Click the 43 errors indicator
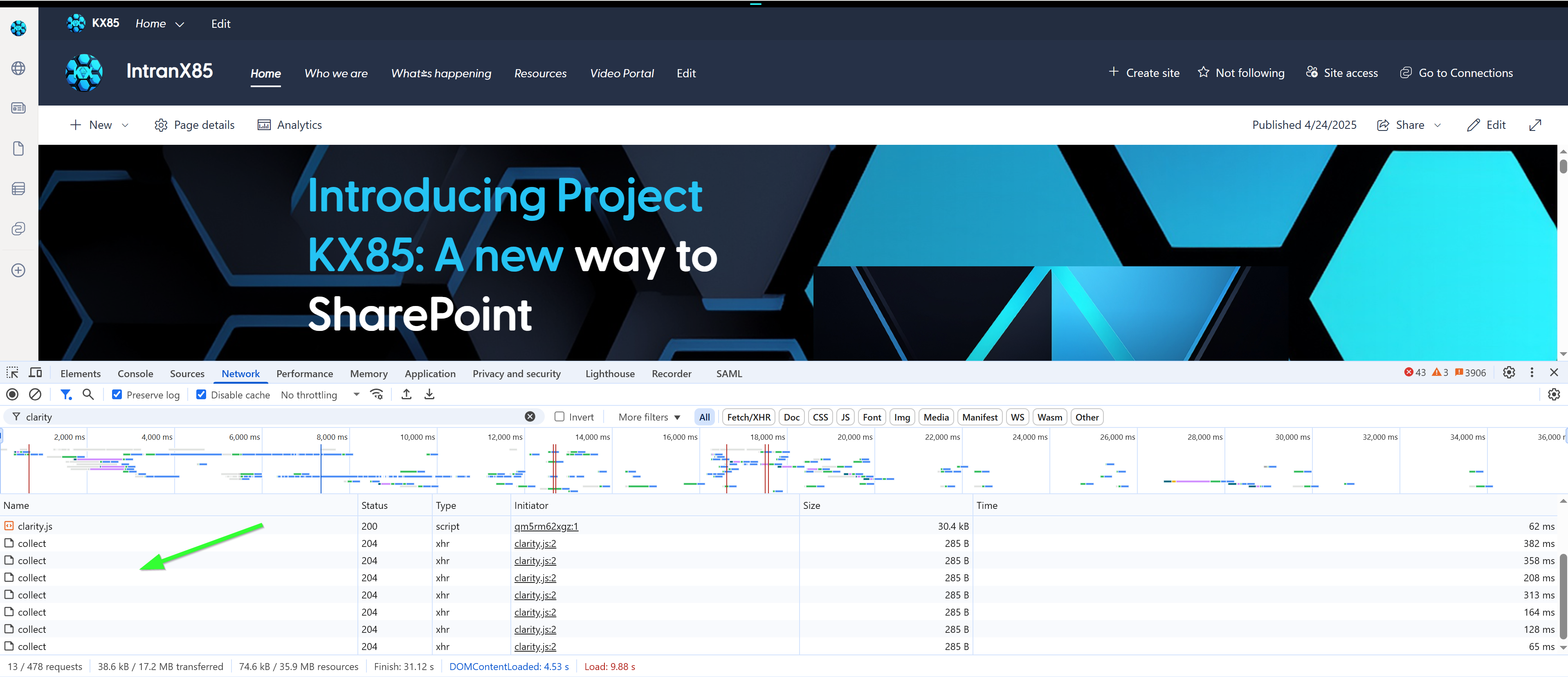1568x677 pixels. click(x=1415, y=373)
